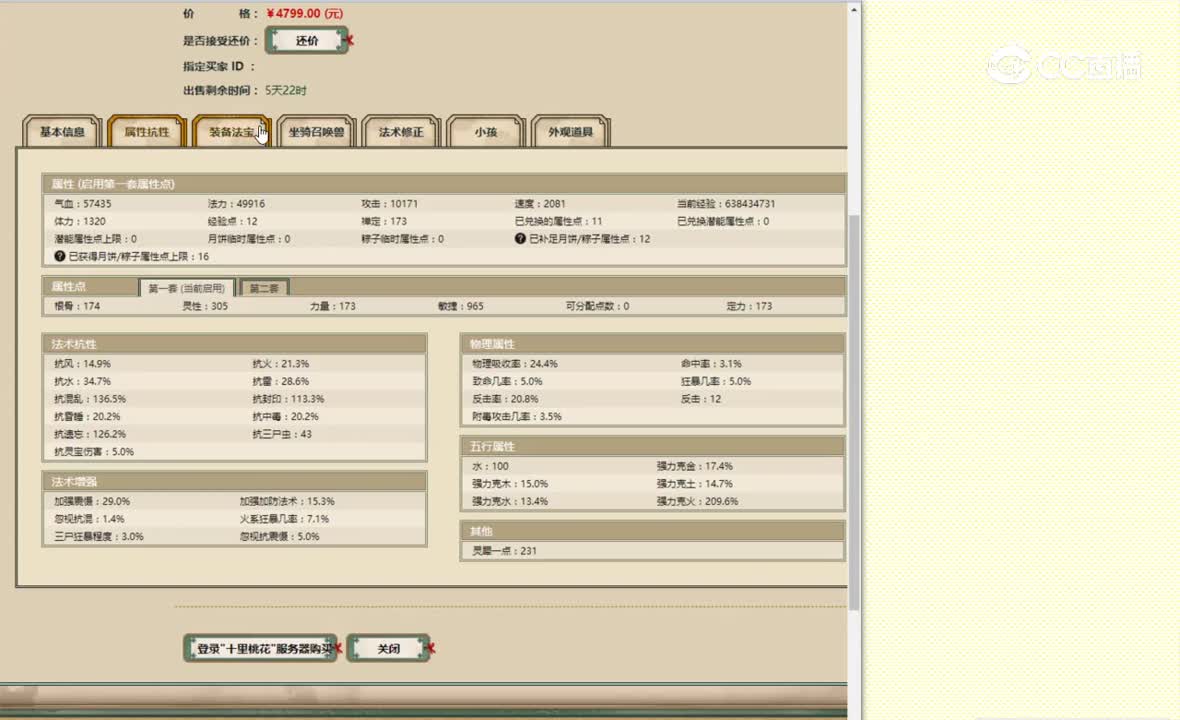Switch to the 第二套 attribute set tab
The width and height of the screenshot is (1180, 720).
[x=264, y=288]
